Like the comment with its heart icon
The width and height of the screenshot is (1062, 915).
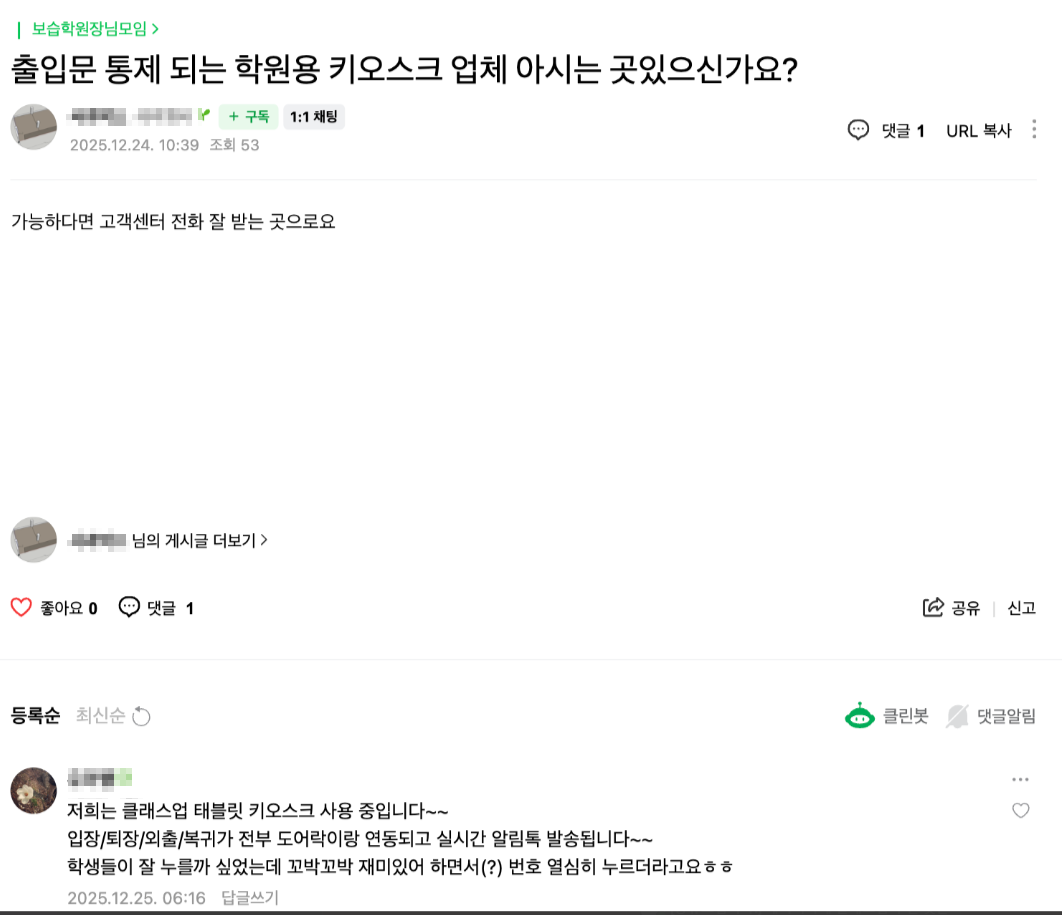(1020, 811)
